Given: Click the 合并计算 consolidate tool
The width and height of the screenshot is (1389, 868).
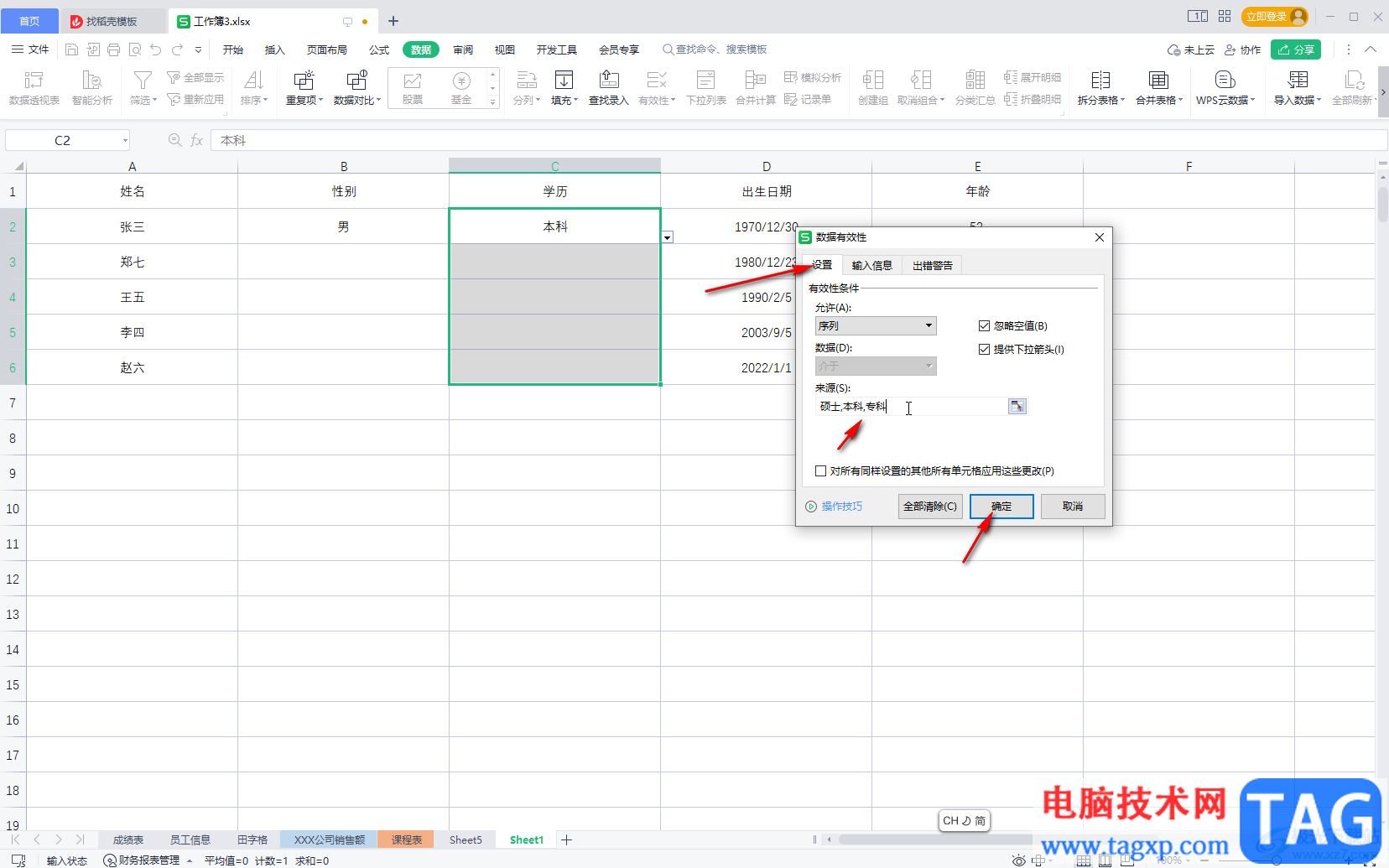Looking at the screenshot, I should click(x=756, y=88).
